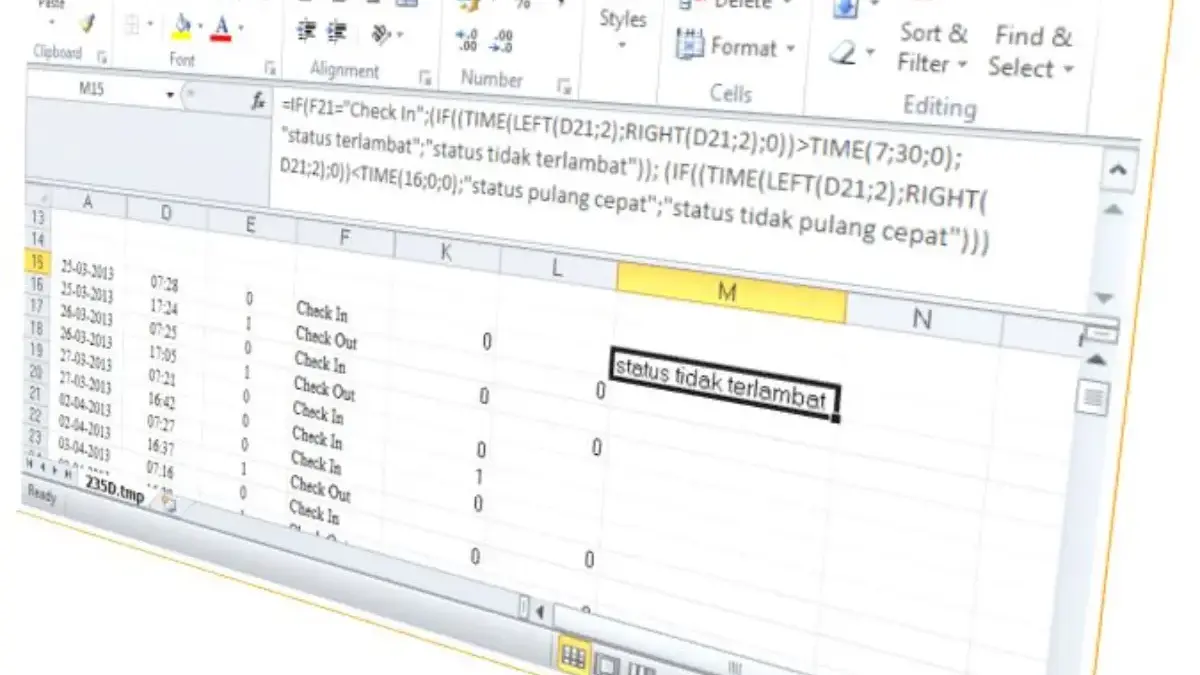Click the Borders icon in the Font group

click(131, 23)
